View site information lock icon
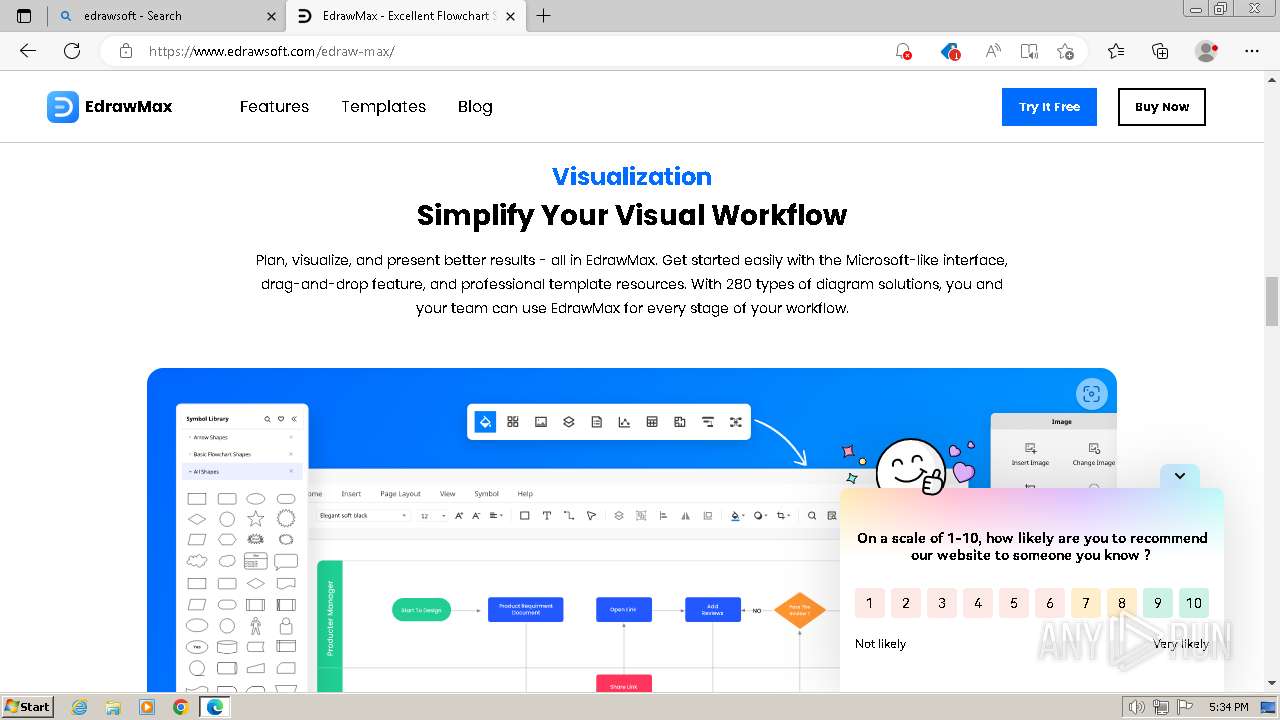 (126, 51)
